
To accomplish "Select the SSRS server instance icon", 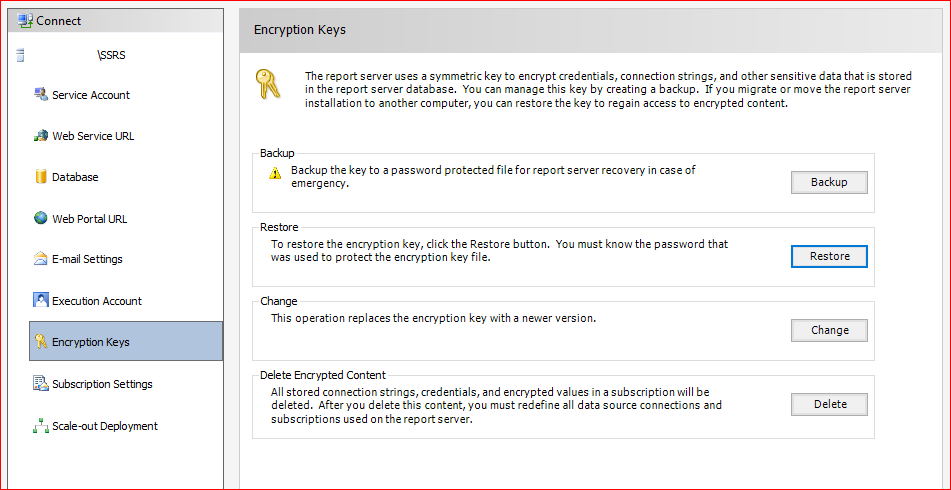I will pos(21,56).
